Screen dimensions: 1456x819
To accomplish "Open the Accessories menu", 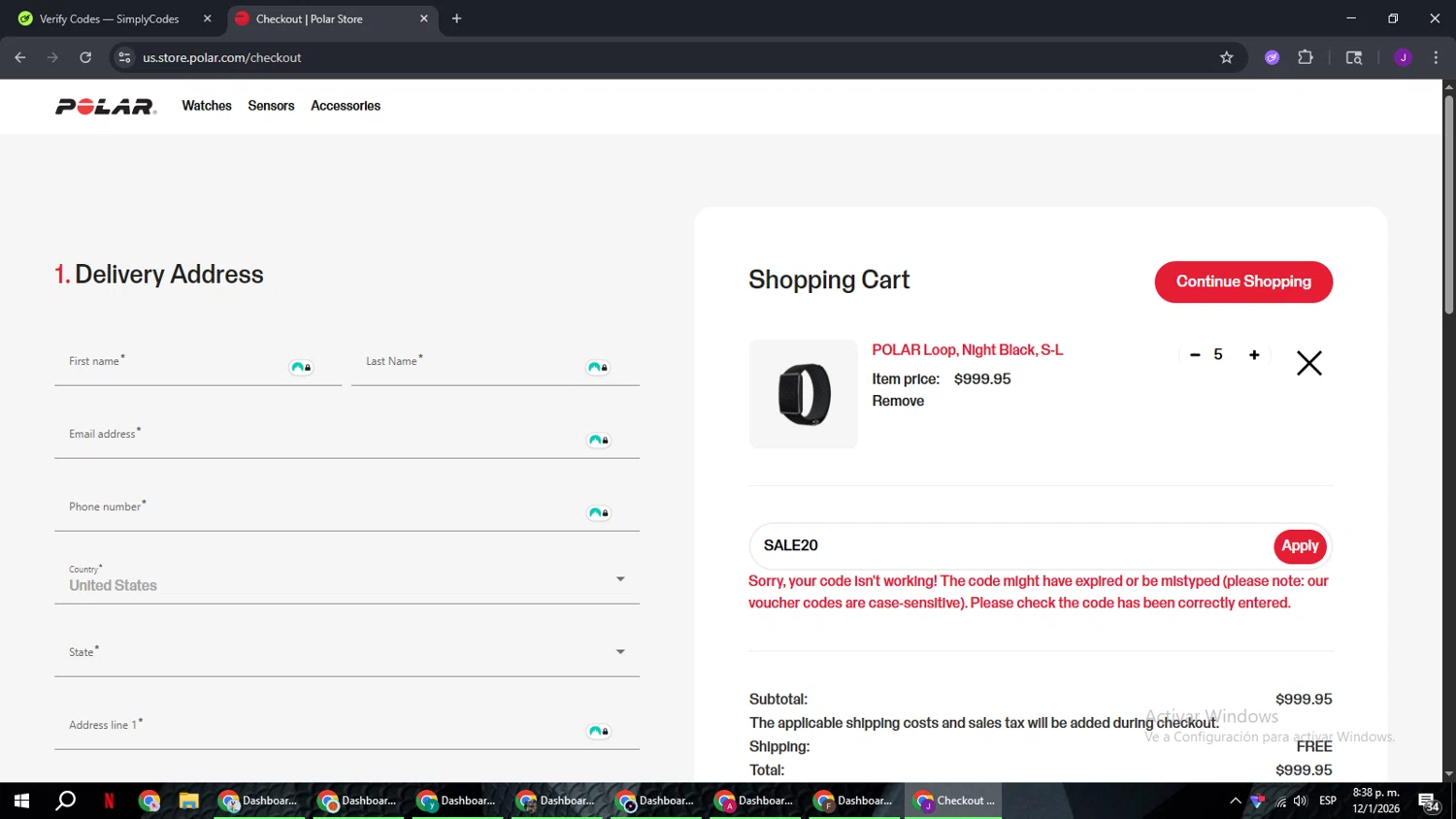I will point(346,106).
